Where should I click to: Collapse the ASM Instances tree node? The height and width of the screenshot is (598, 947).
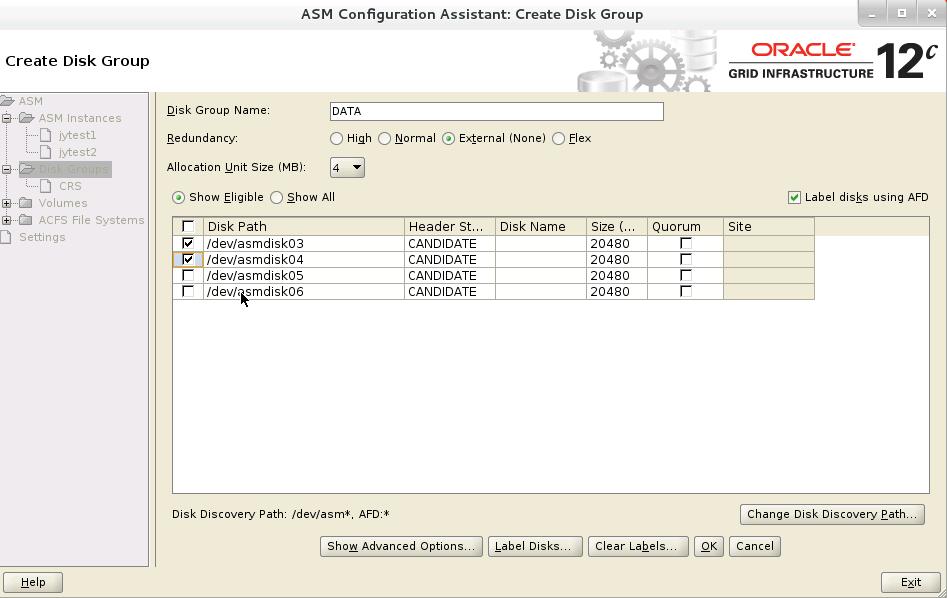[x=7, y=118]
